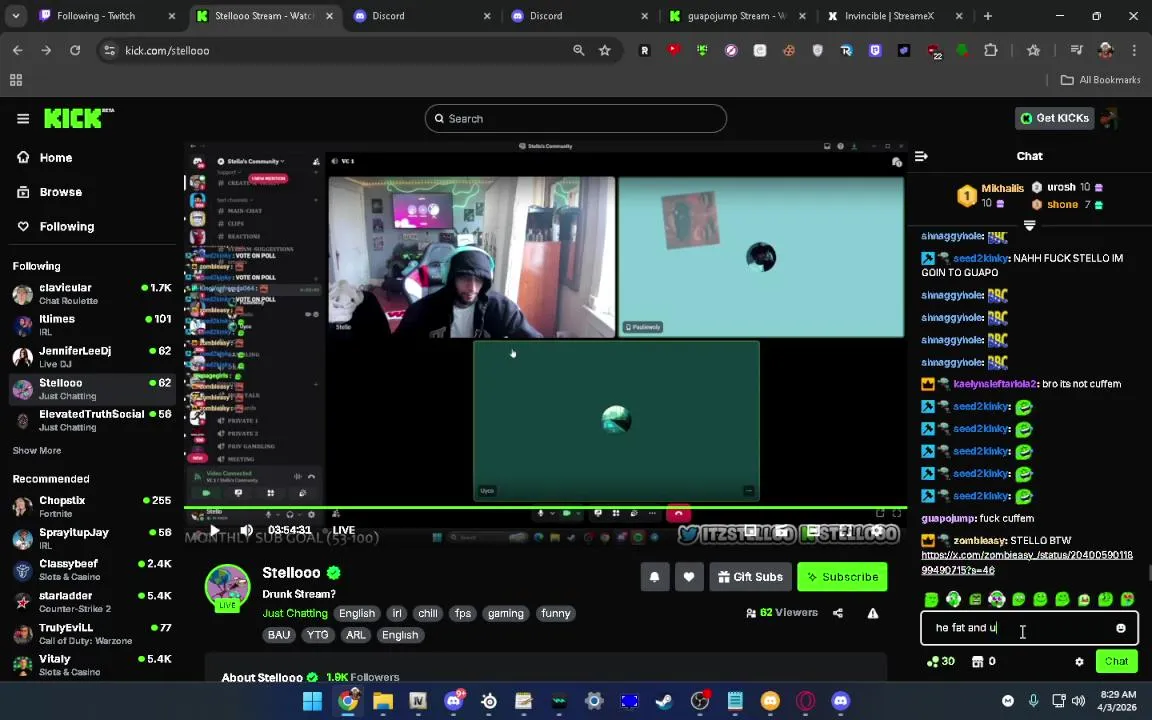The image size is (1152, 720).
Task: Insert first quick emote above chat input
Action: (x=931, y=600)
